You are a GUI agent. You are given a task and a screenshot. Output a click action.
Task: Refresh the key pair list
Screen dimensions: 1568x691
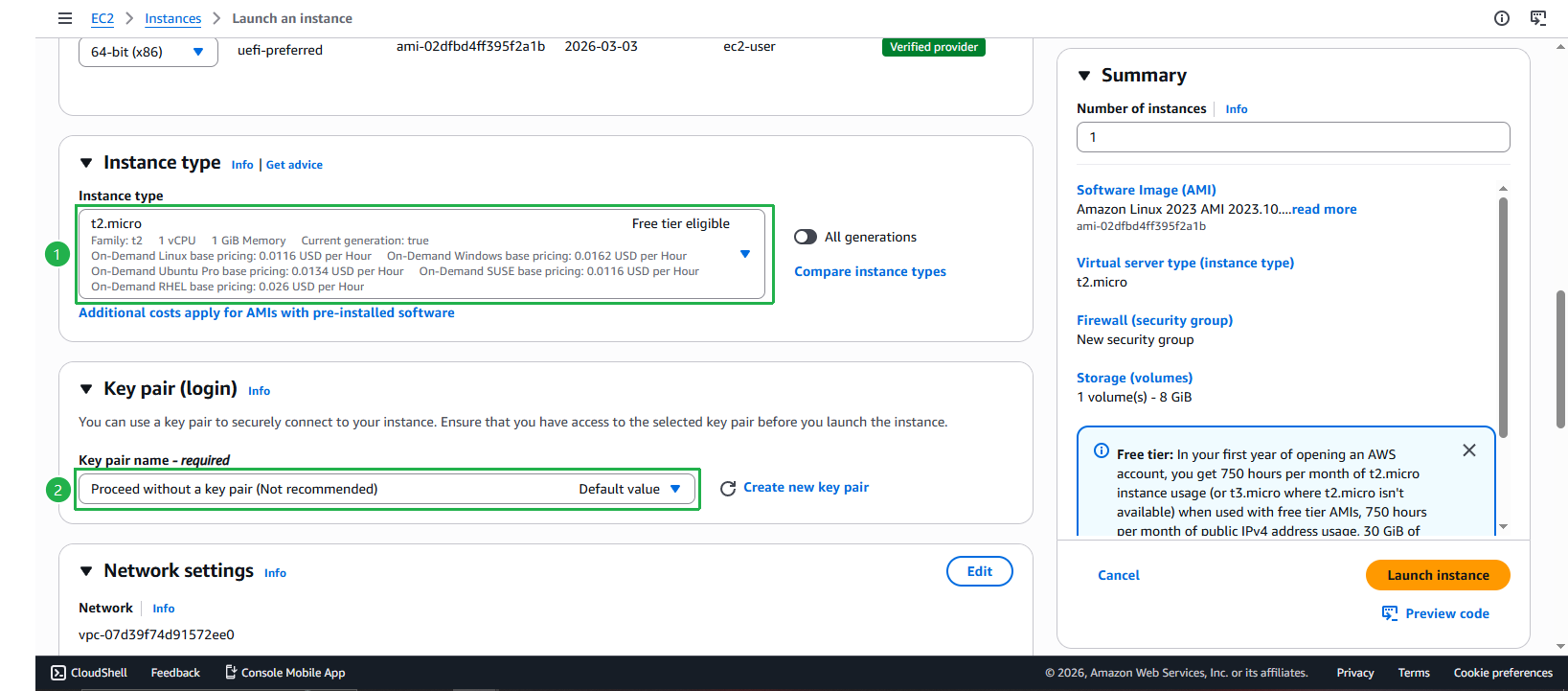(x=728, y=488)
